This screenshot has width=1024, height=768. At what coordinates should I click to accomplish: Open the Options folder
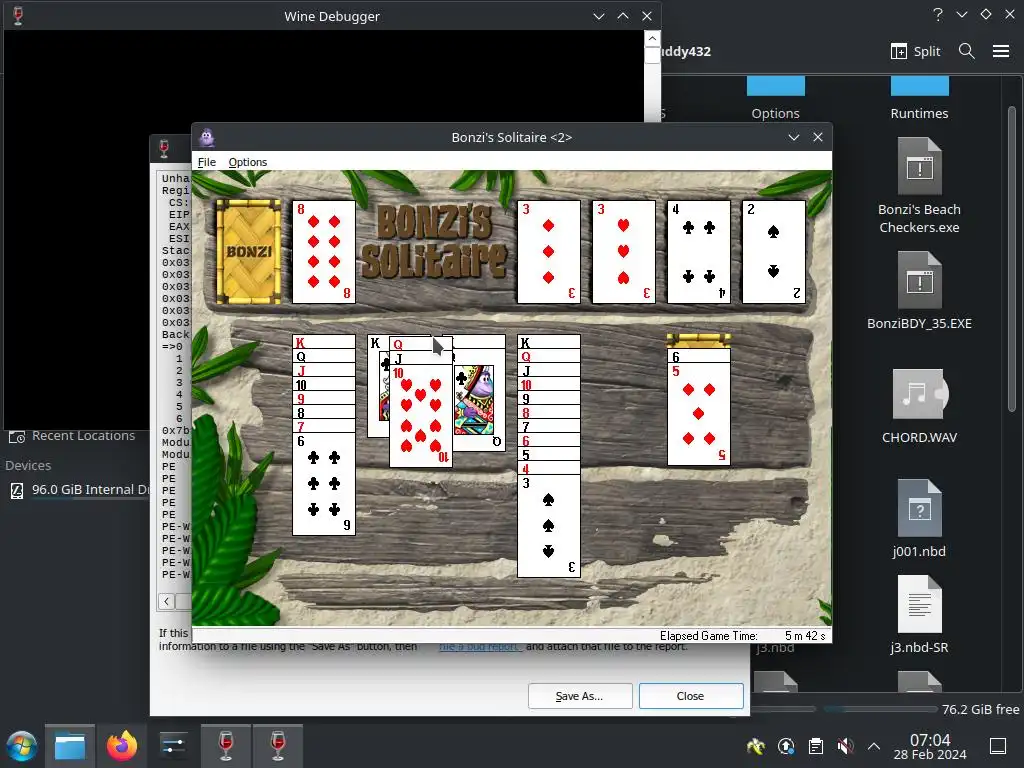click(x=775, y=99)
